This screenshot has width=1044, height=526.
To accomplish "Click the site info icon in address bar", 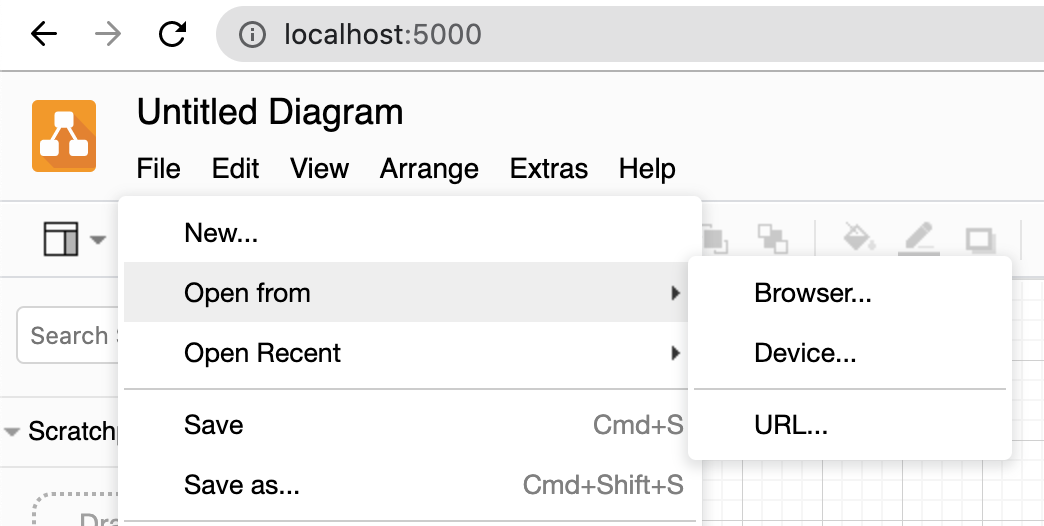I will coord(252,35).
